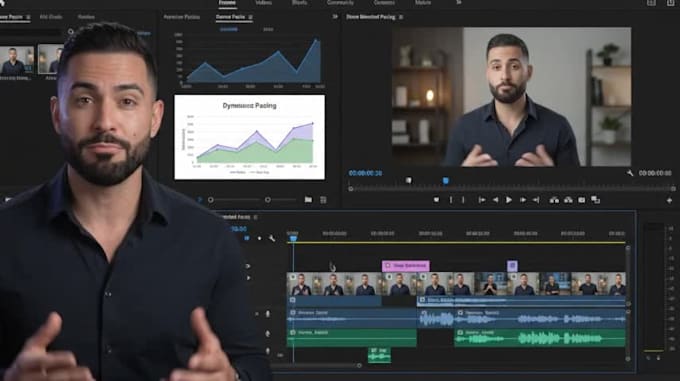The image size is (680, 381).
Task: Select the small green clip below the audio tracks
Action: coord(379,355)
